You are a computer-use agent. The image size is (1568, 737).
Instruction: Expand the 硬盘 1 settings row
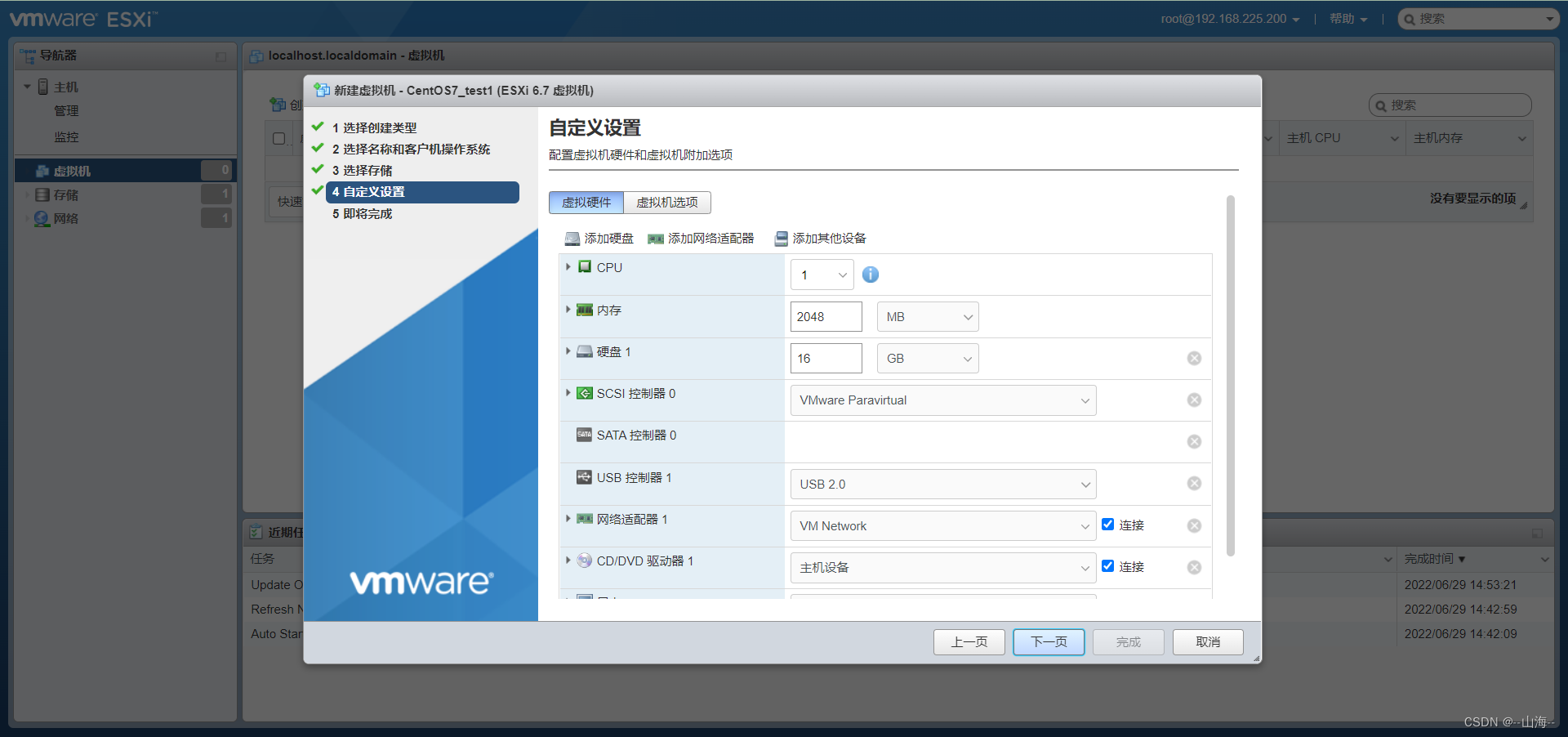pyautogui.click(x=568, y=351)
